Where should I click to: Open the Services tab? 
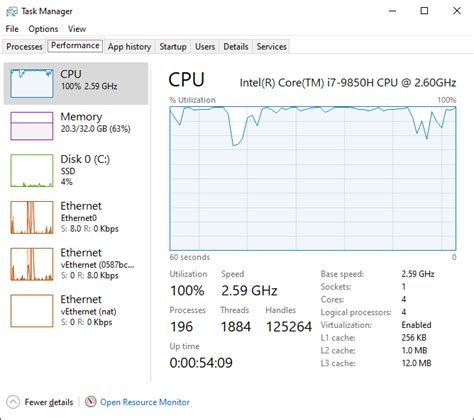click(271, 47)
